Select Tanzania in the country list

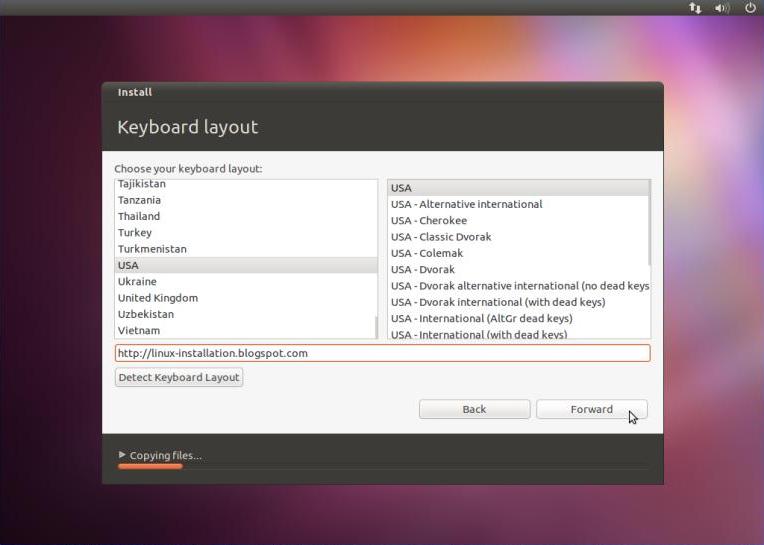coord(246,200)
